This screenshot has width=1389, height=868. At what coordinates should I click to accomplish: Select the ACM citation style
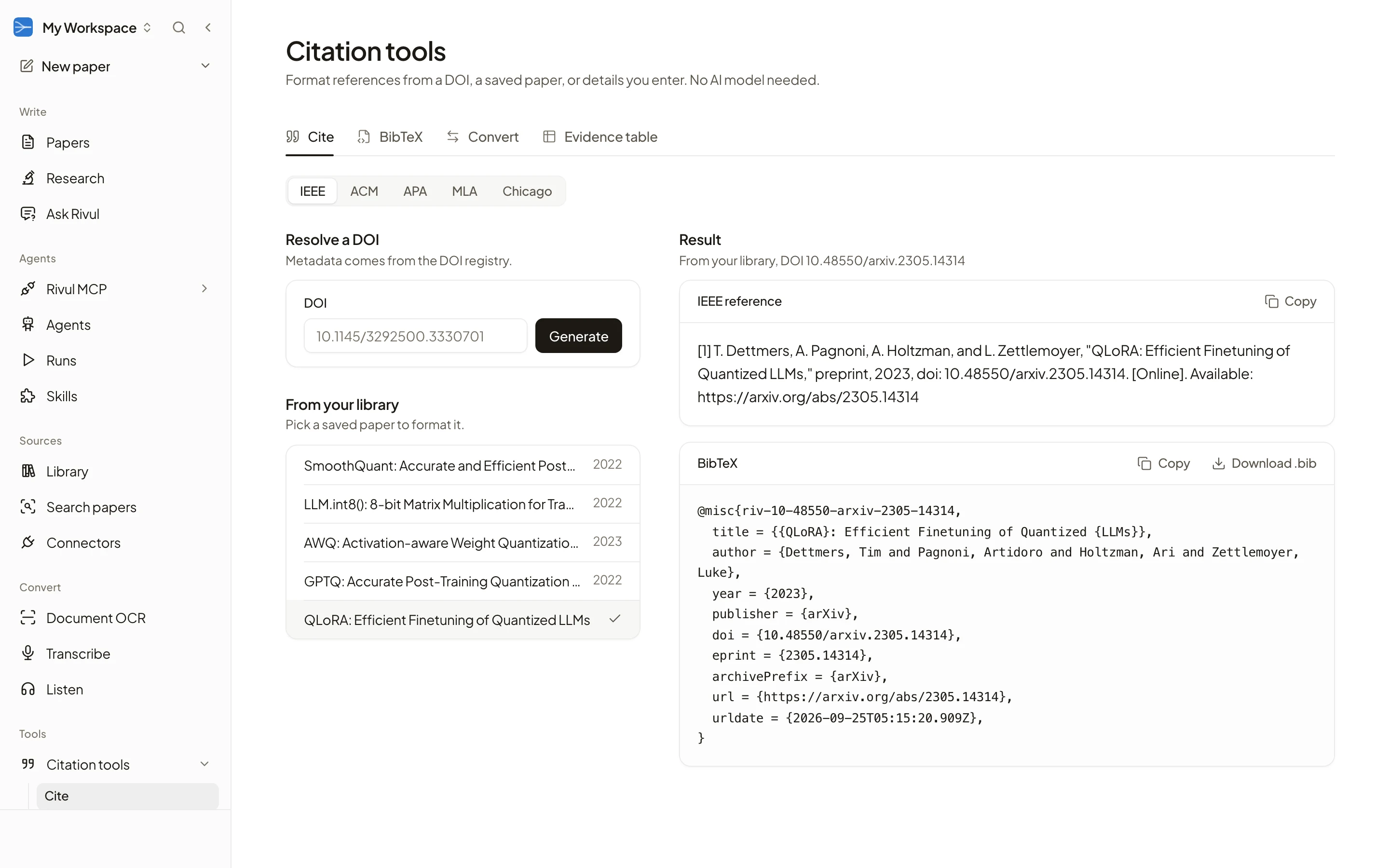click(x=364, y=191)
